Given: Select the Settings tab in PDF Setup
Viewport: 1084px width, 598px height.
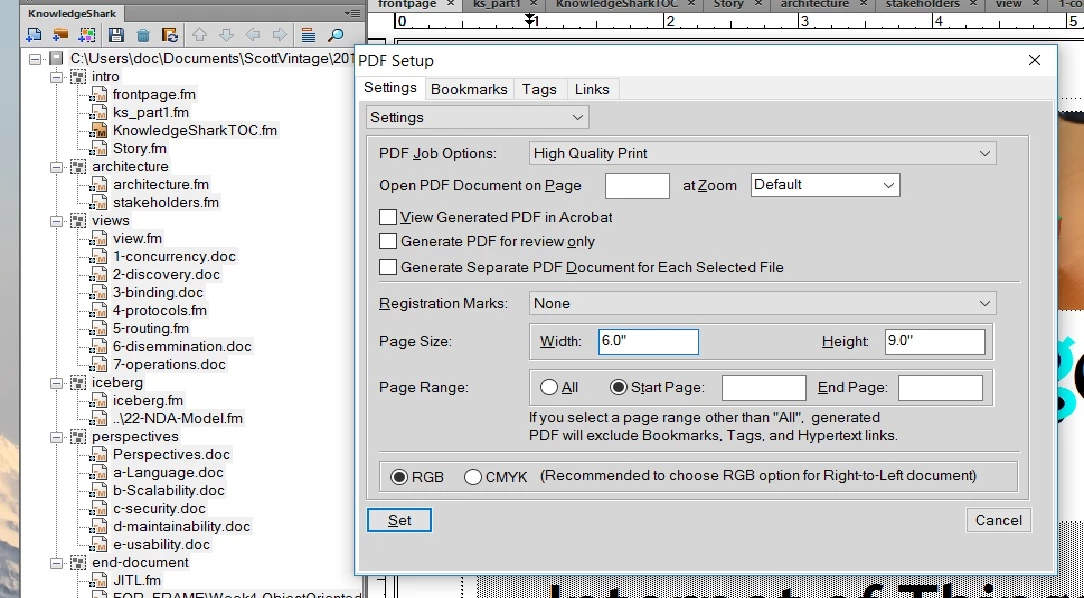Looking at the screenshot, I should tap(390, 88).
